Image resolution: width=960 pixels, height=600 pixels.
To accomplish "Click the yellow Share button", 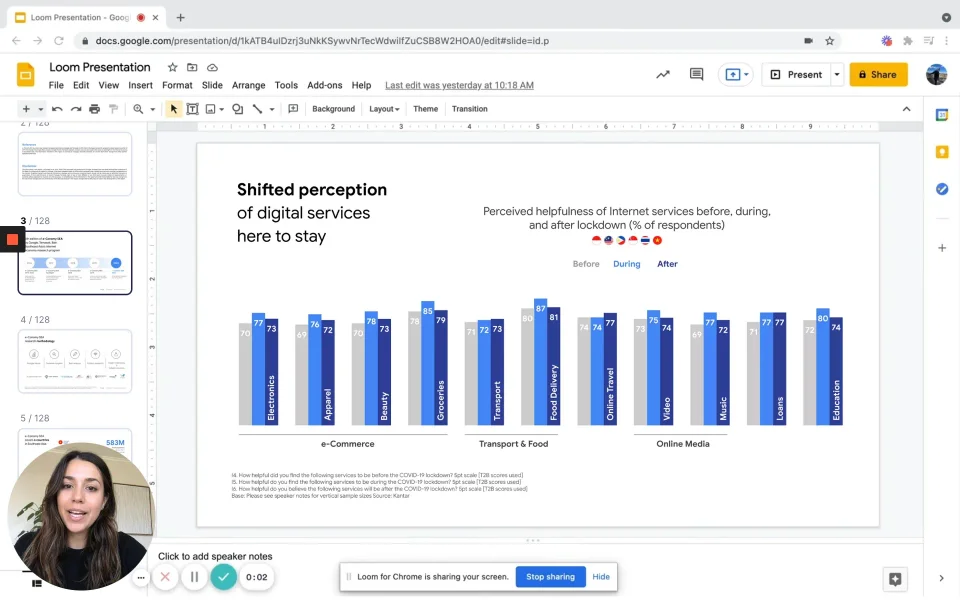I will point(878,75).
